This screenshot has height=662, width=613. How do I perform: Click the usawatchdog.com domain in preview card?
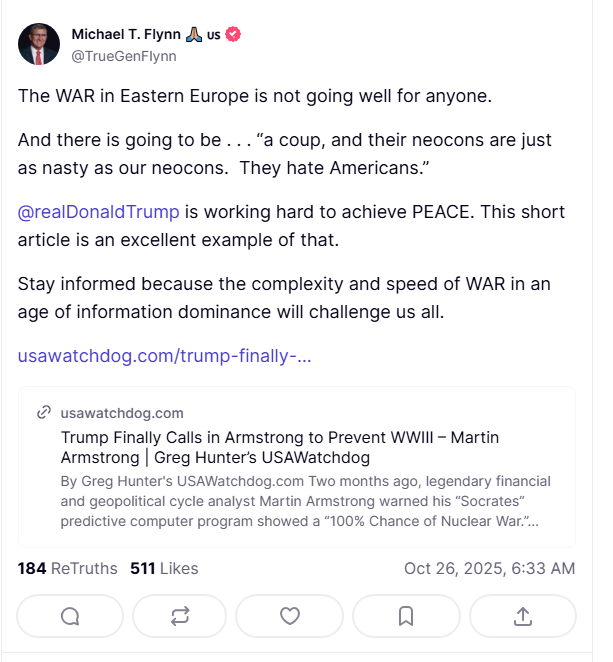coord(122,413)
